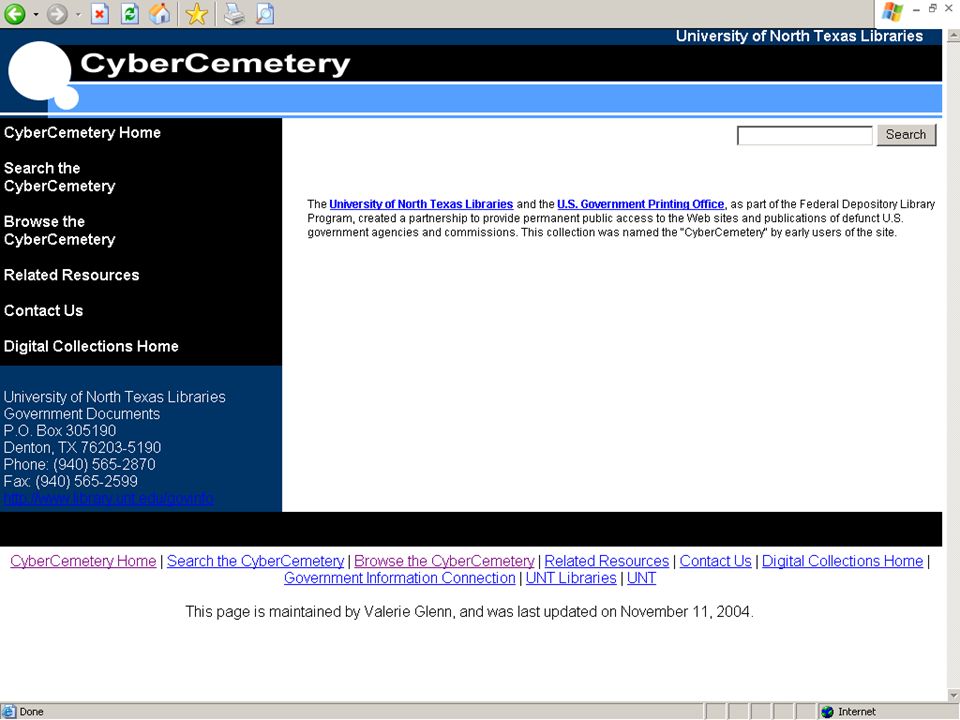Click the phone number (940) 565-2870 text
Image resolution: width=960 pixels, height=720 pixels.
pyautogui.click(x=104, y=465)
